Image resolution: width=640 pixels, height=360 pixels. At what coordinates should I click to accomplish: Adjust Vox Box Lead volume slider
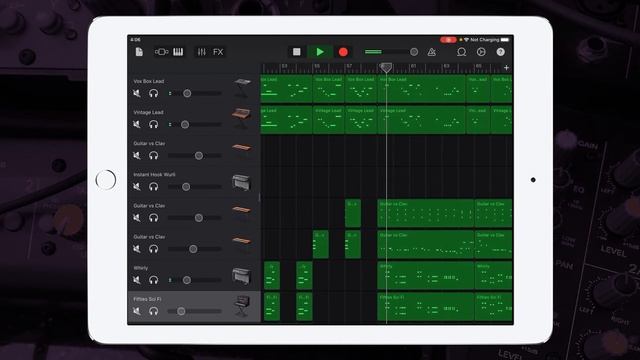pos(195,93)
